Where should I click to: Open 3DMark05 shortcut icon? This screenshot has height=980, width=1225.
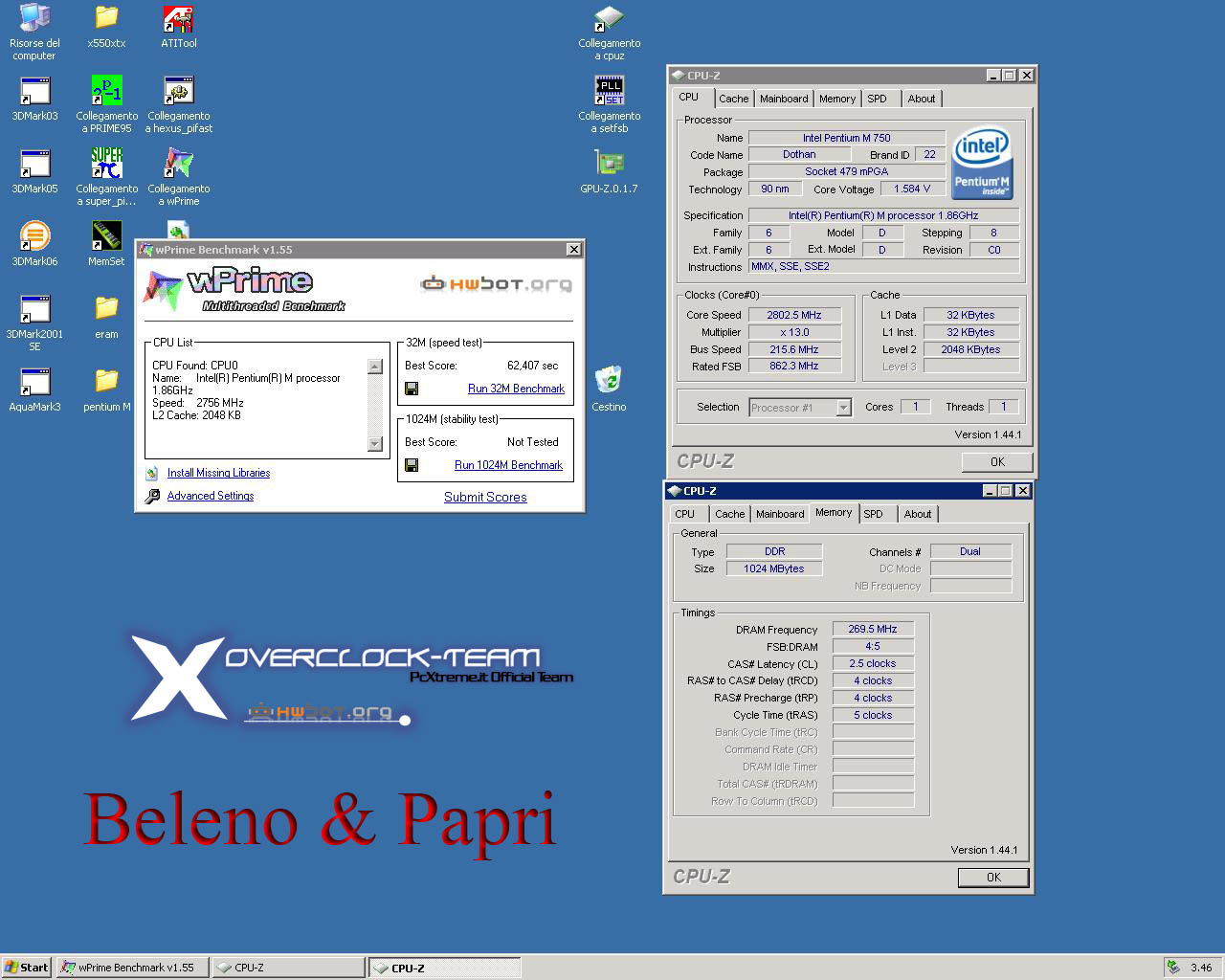click(34, 172)
